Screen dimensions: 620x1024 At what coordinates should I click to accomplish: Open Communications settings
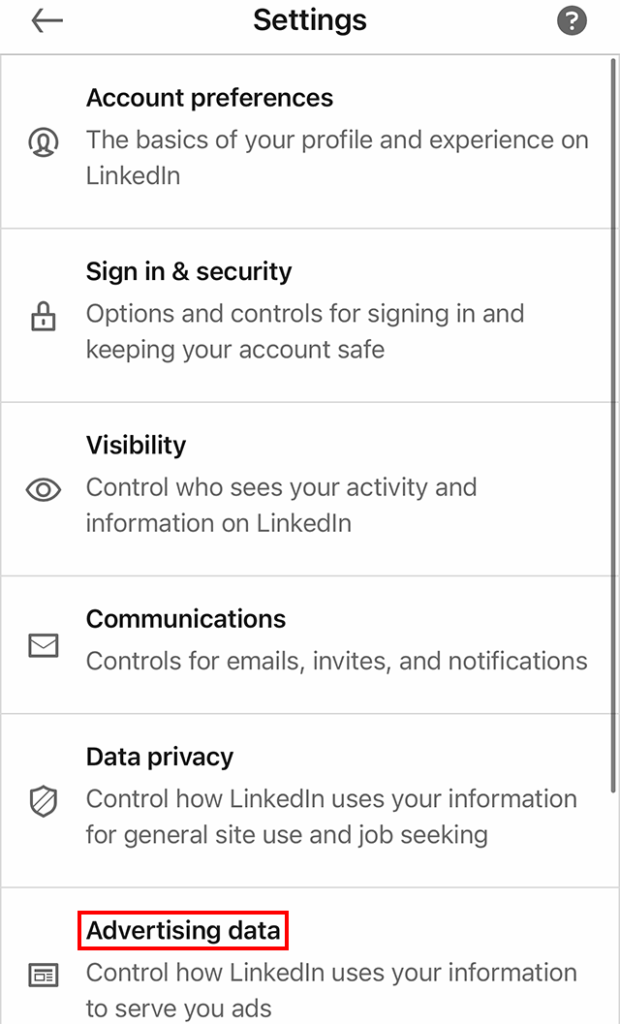pyautogui.click(x=185, y=619)
